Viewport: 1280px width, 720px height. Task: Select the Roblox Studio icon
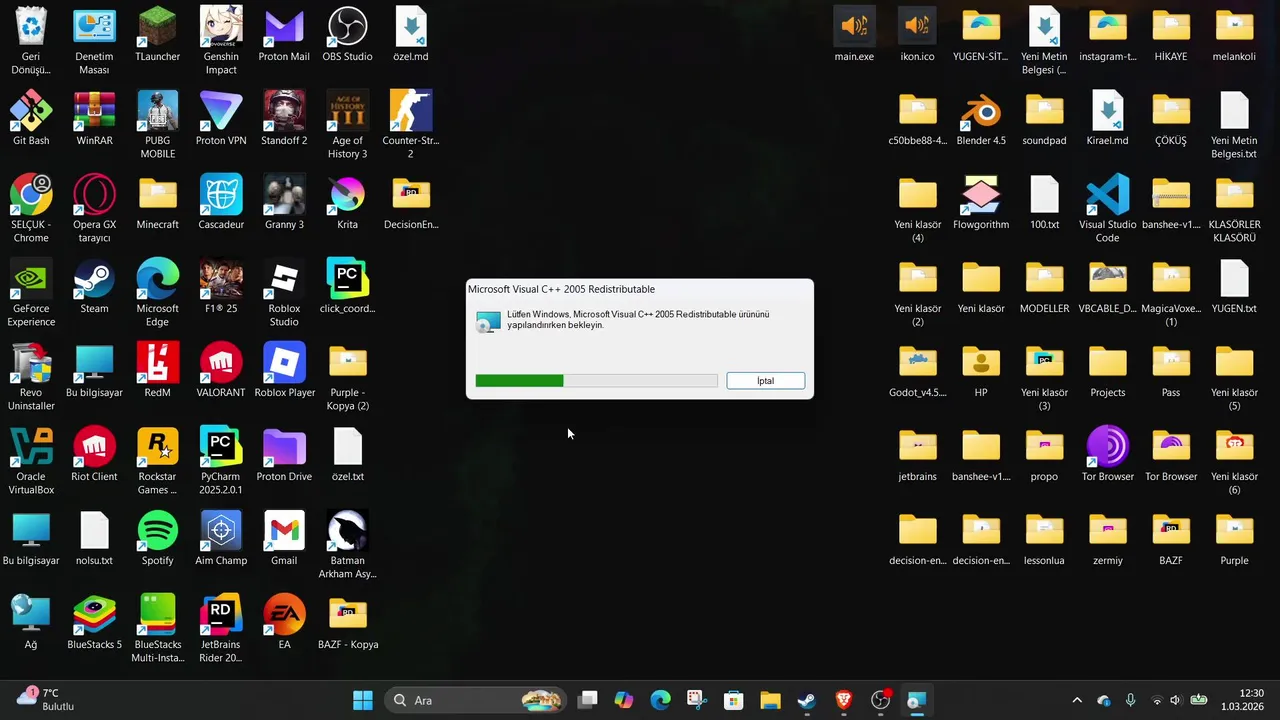pos(284,293)
